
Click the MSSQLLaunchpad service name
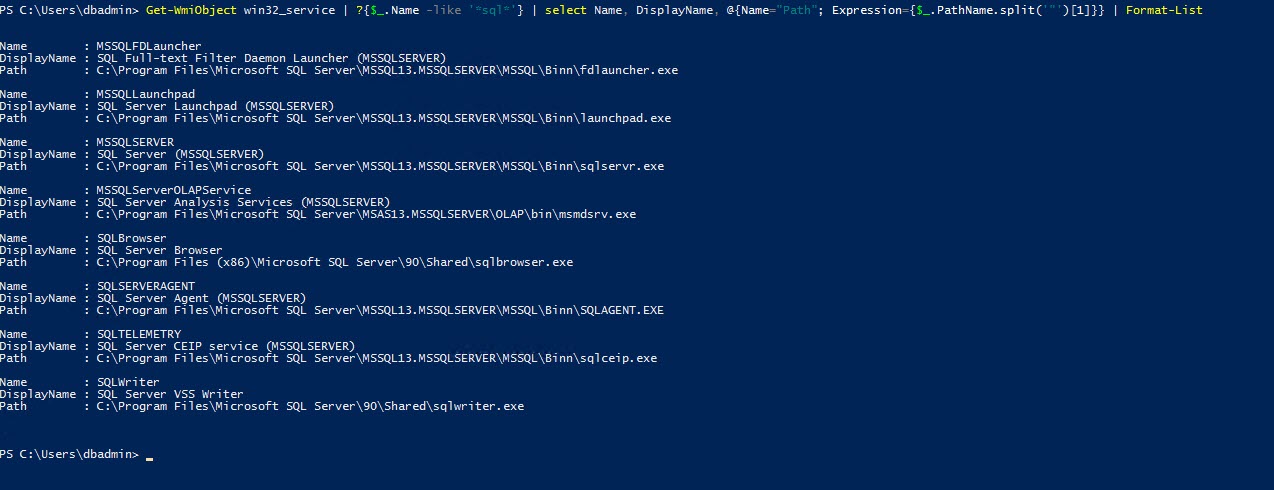(x=146, y=94)
